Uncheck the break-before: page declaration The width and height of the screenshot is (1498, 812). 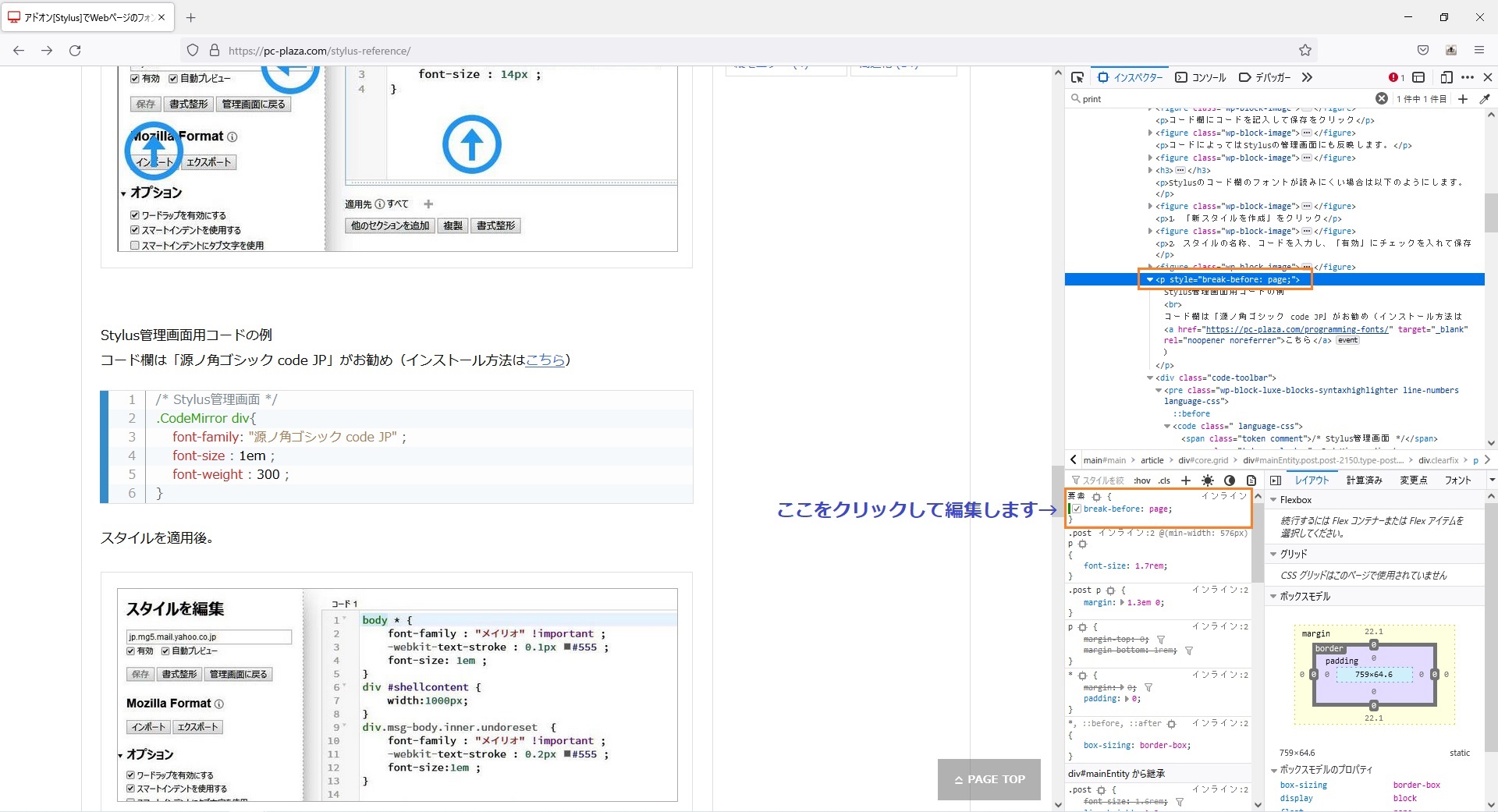[1077, 509]
